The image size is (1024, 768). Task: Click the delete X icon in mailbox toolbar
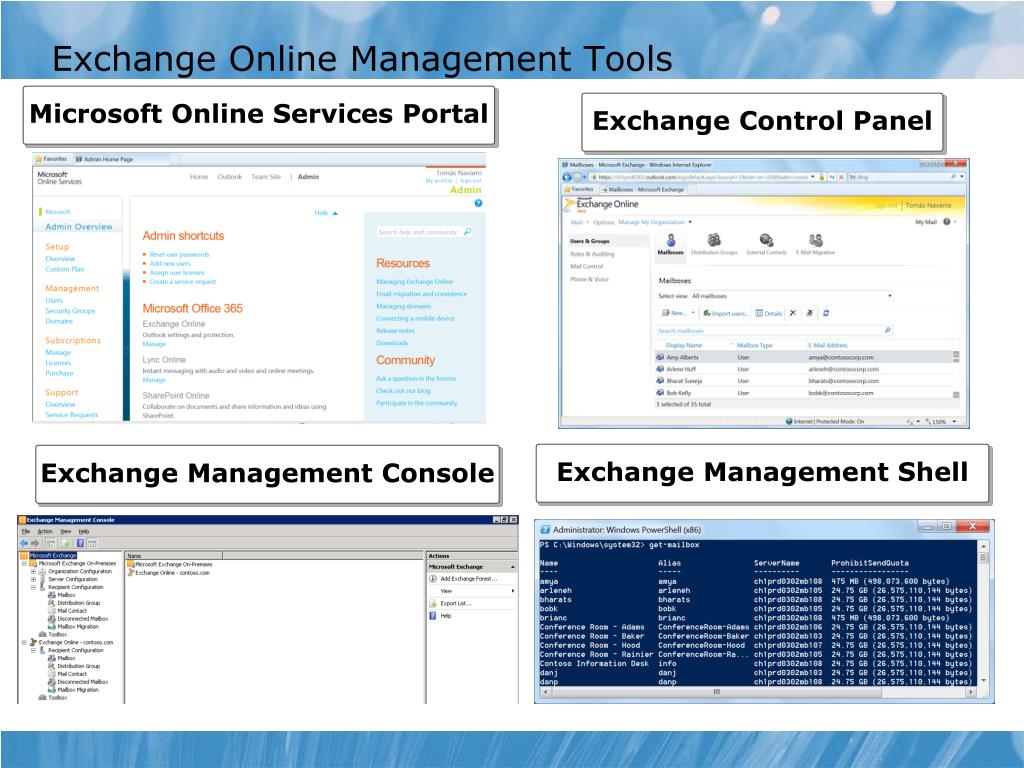pos(792,313)
